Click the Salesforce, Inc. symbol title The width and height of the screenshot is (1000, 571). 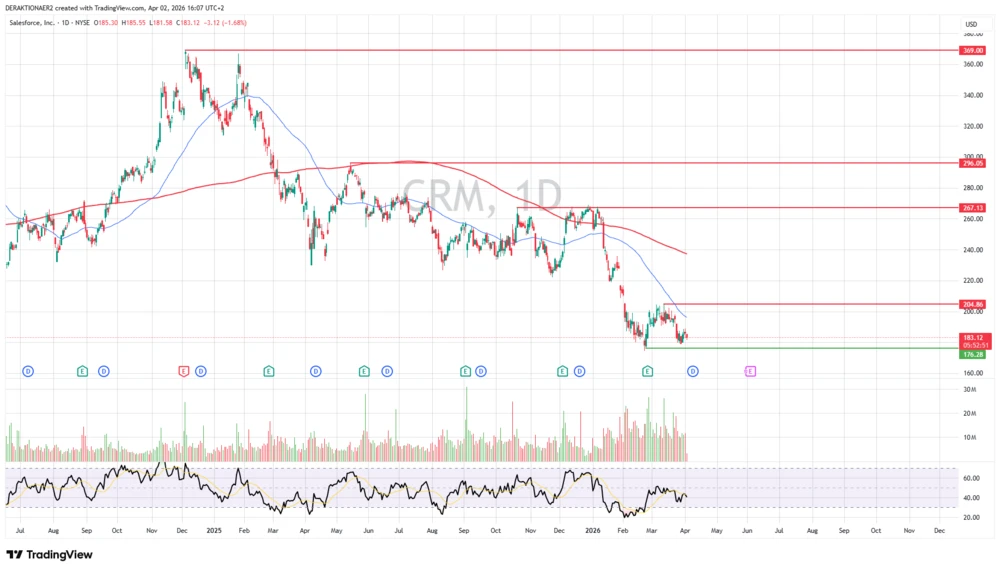point(32,23)
